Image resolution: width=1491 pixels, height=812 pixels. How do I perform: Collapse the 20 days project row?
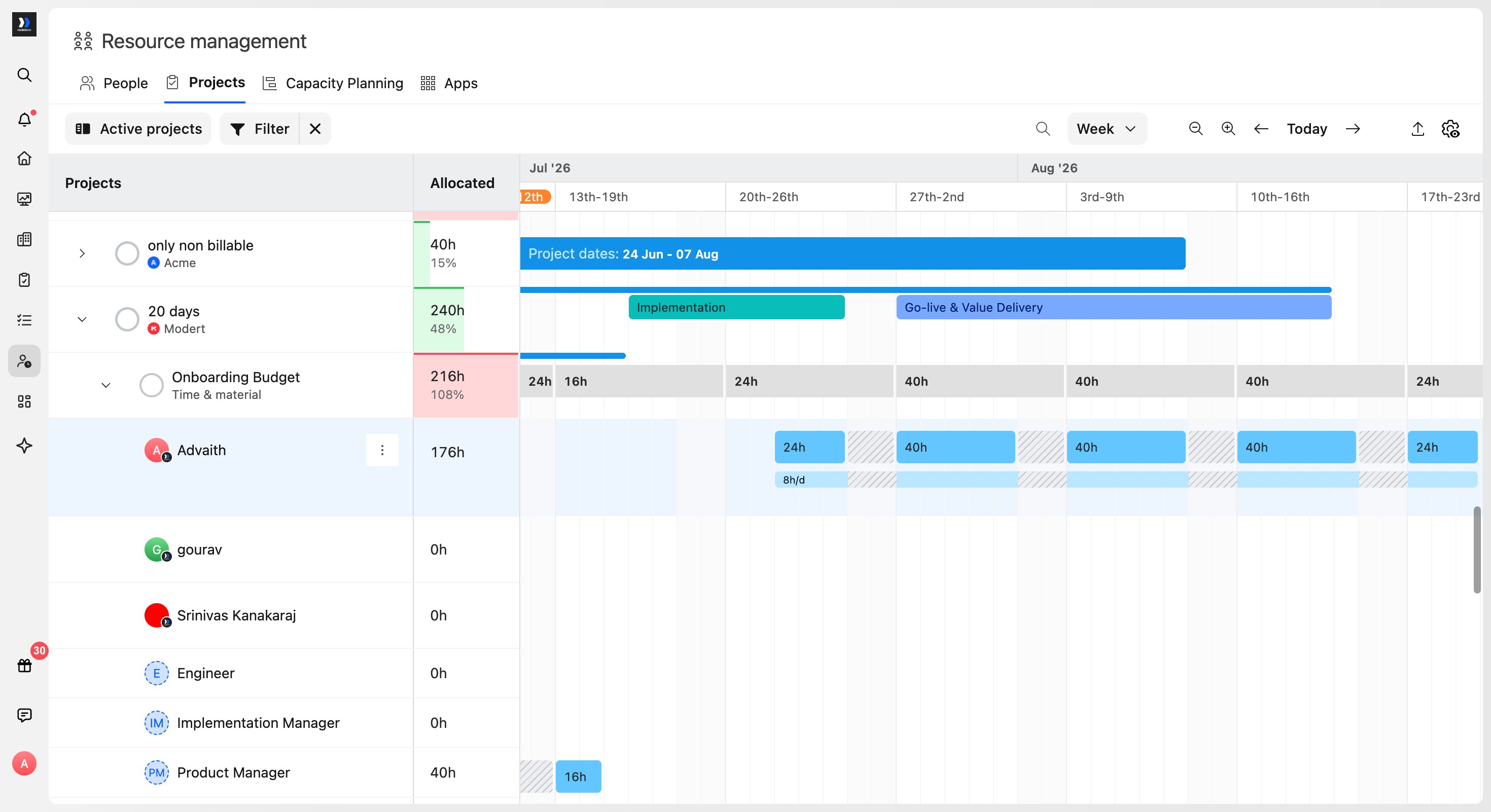82,319
